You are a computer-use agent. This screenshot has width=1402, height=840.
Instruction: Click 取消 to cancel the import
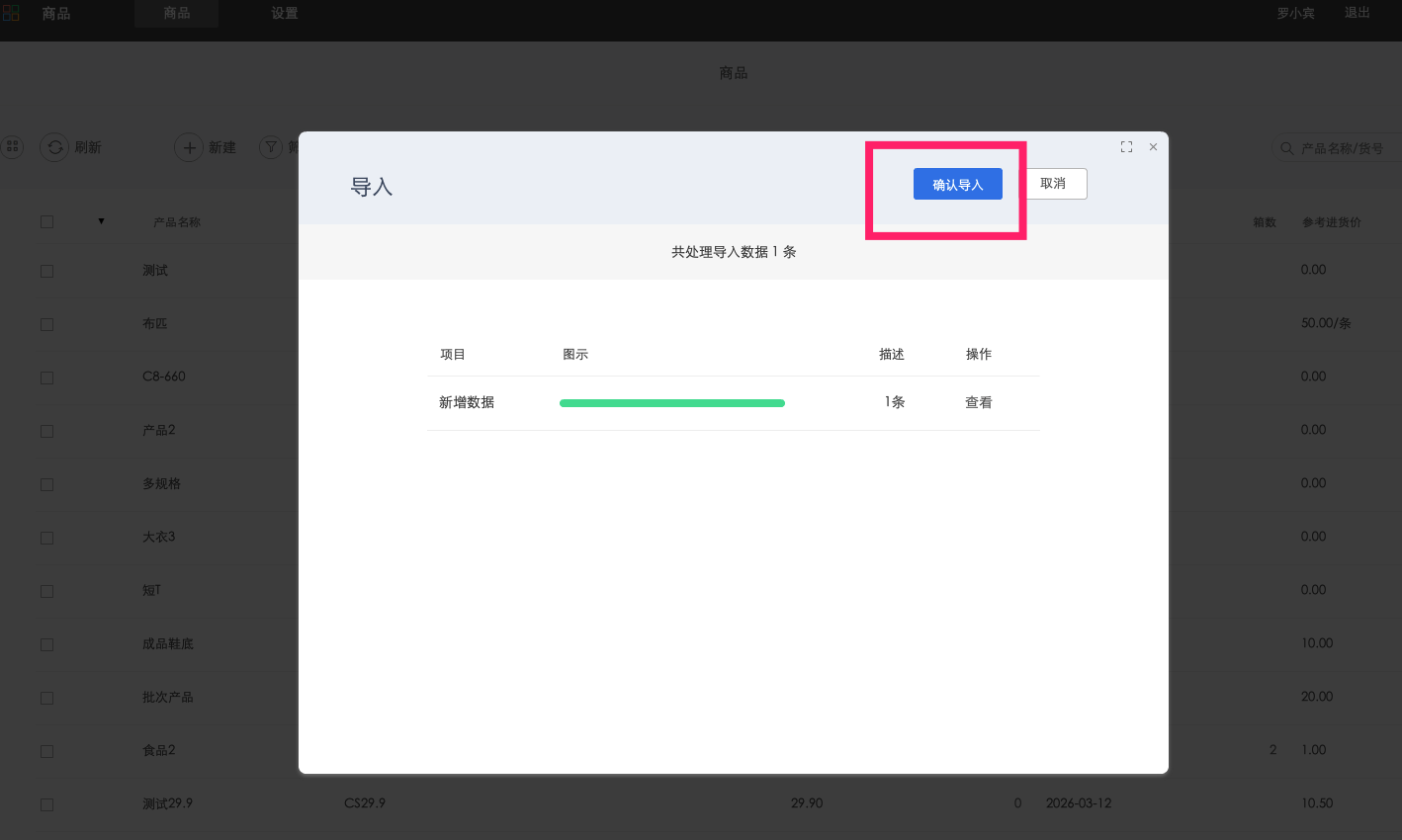point(1054,183)
